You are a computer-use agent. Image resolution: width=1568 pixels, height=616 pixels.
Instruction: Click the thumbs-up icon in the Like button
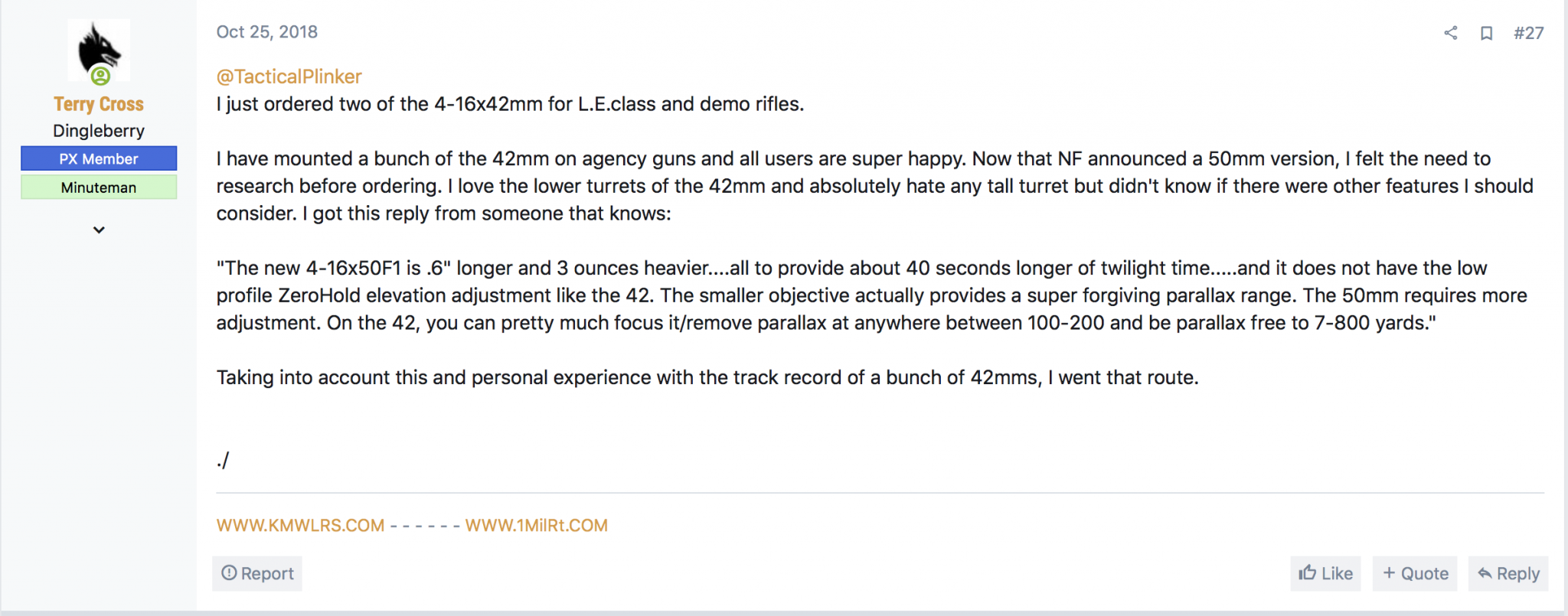click(x=1308, y=572)
